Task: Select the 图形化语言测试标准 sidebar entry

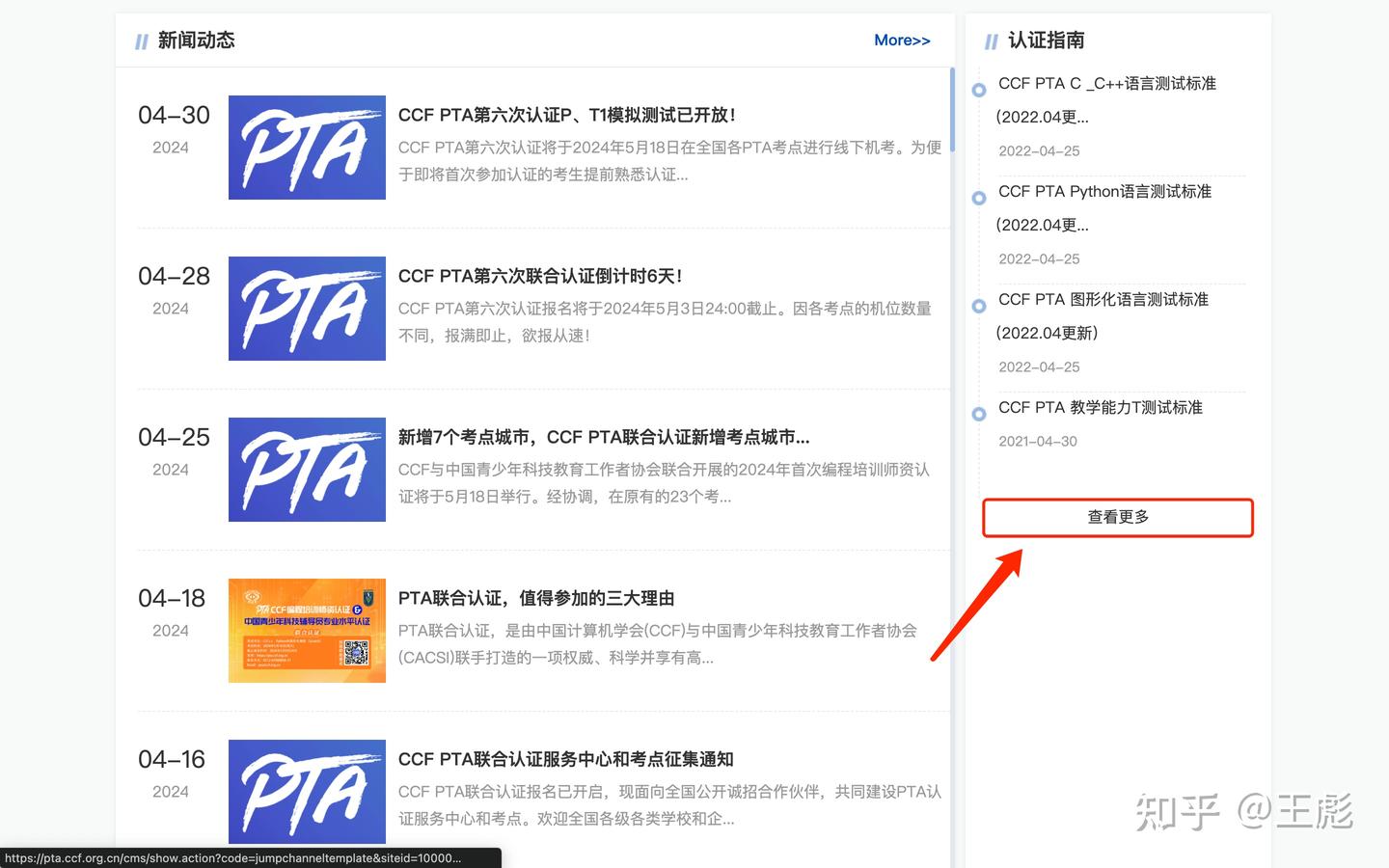Action: click(x=1103, y=300)
